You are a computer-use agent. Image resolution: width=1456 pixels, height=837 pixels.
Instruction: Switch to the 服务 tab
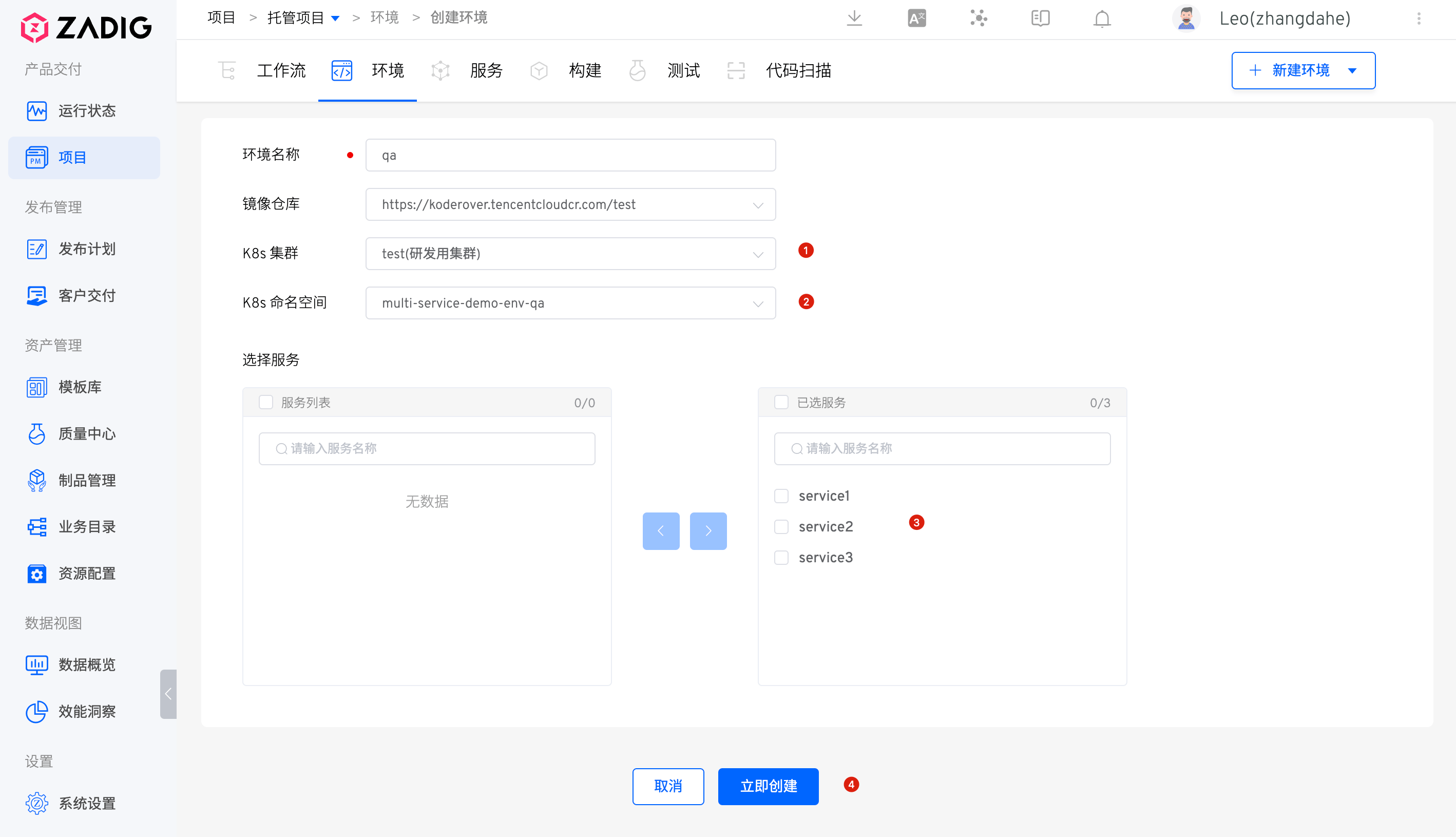(x=467, y=71)
